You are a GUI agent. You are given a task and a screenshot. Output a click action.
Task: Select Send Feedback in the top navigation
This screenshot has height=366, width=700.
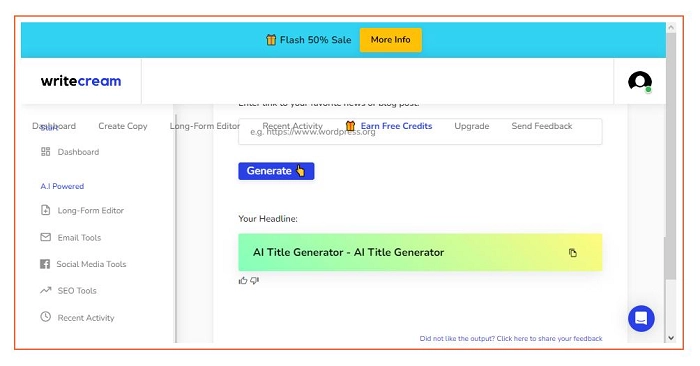[542, 126]
